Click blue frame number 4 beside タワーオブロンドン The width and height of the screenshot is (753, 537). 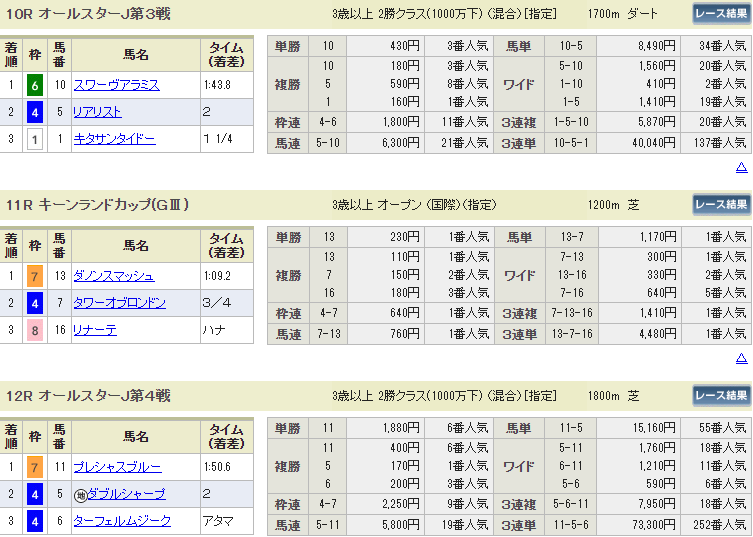35,303
